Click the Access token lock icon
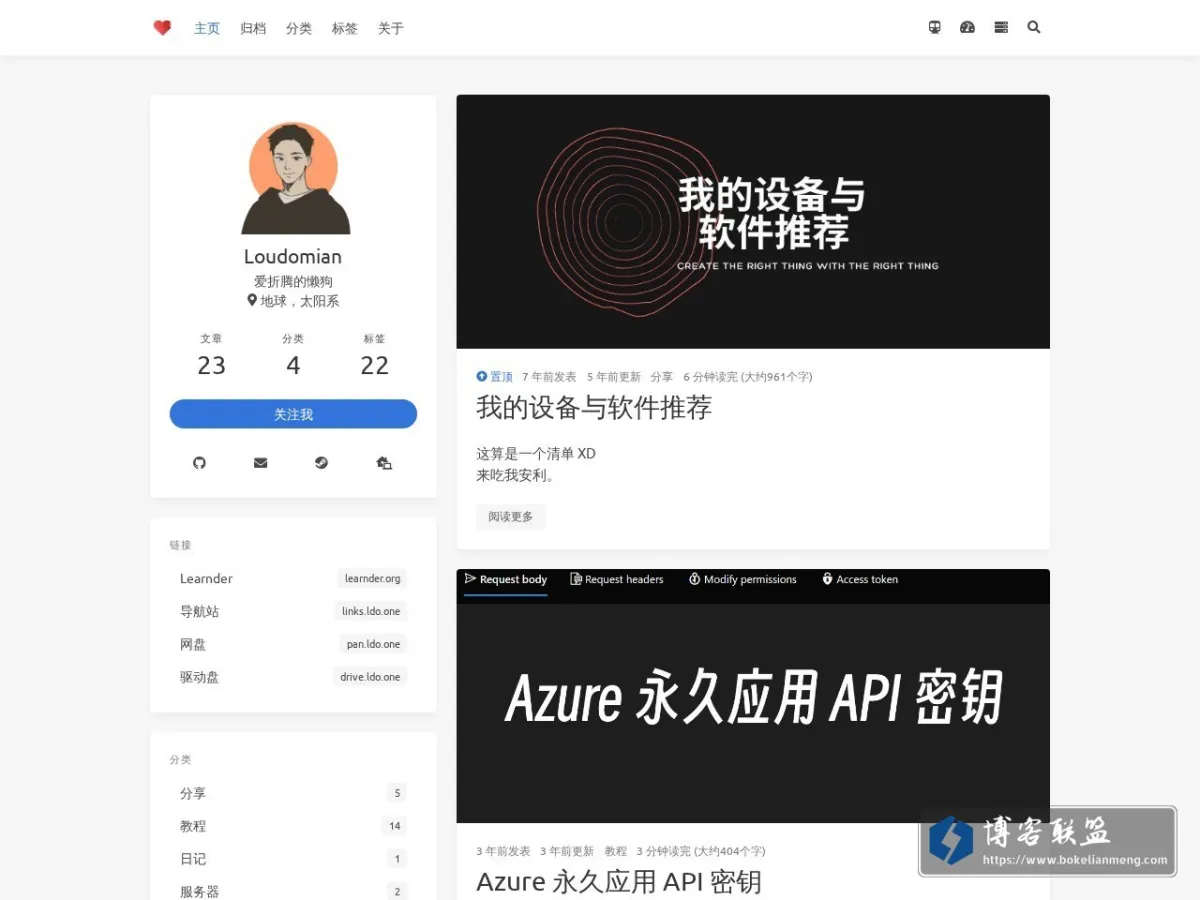 pyautogui.click(x=827, y=579)
